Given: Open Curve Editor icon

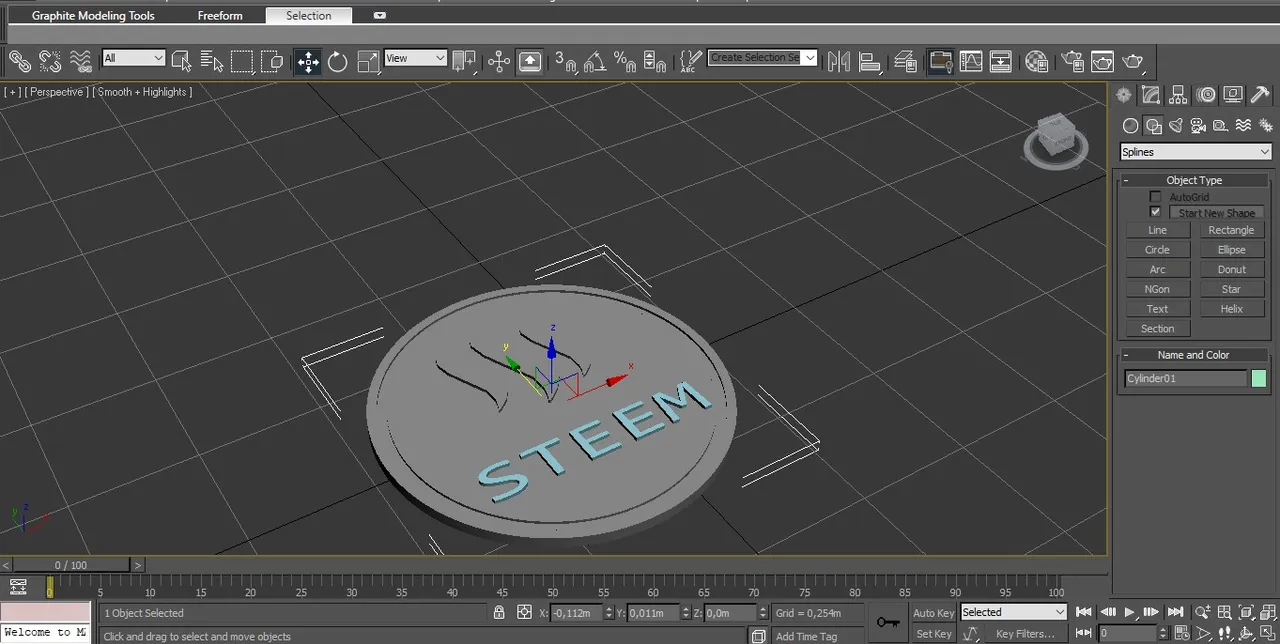Looking at the screenshot, I should 971,62.
